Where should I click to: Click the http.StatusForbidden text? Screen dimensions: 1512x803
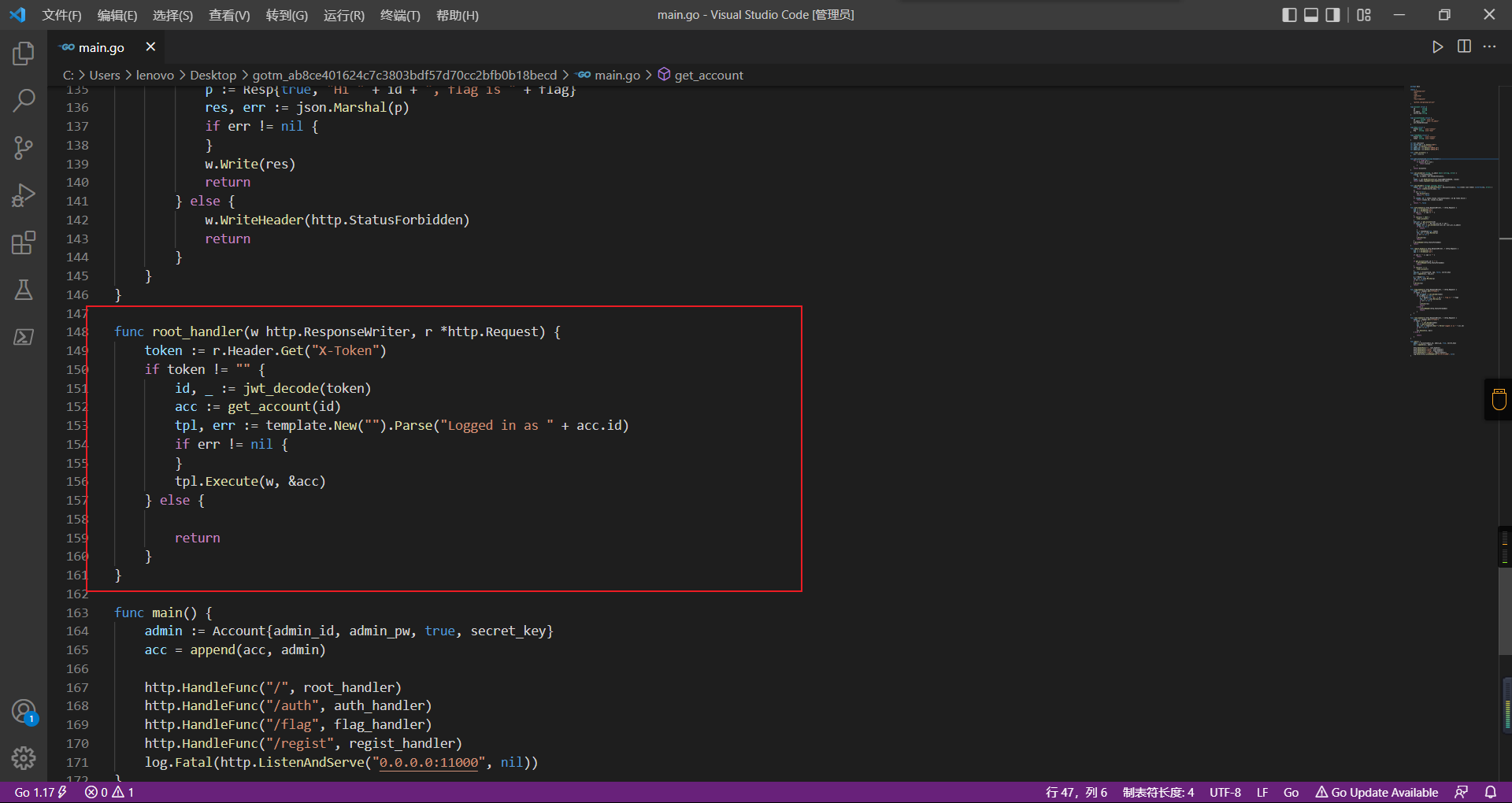point(386,220)
